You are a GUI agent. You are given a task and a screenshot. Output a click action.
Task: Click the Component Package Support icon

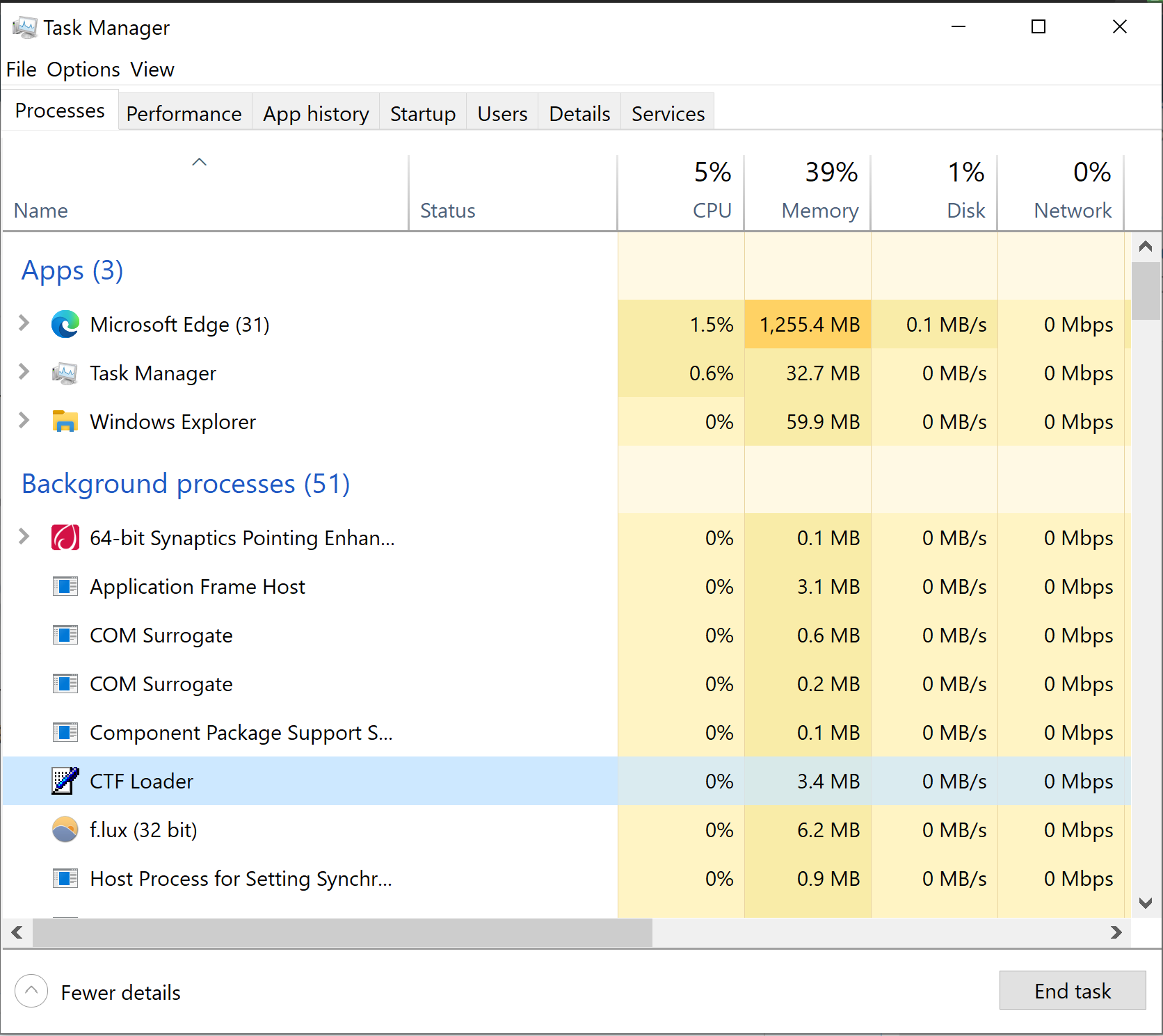coord(65,733)
